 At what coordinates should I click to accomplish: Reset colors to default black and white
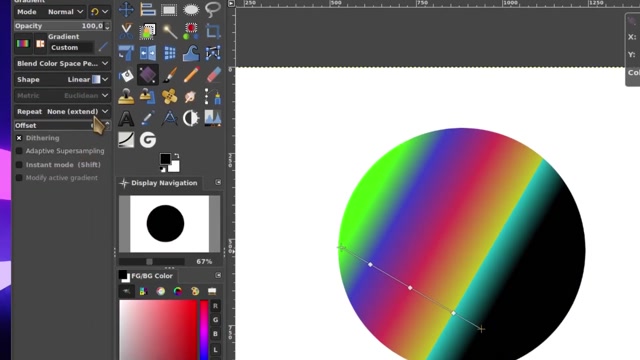coord(162,169)
